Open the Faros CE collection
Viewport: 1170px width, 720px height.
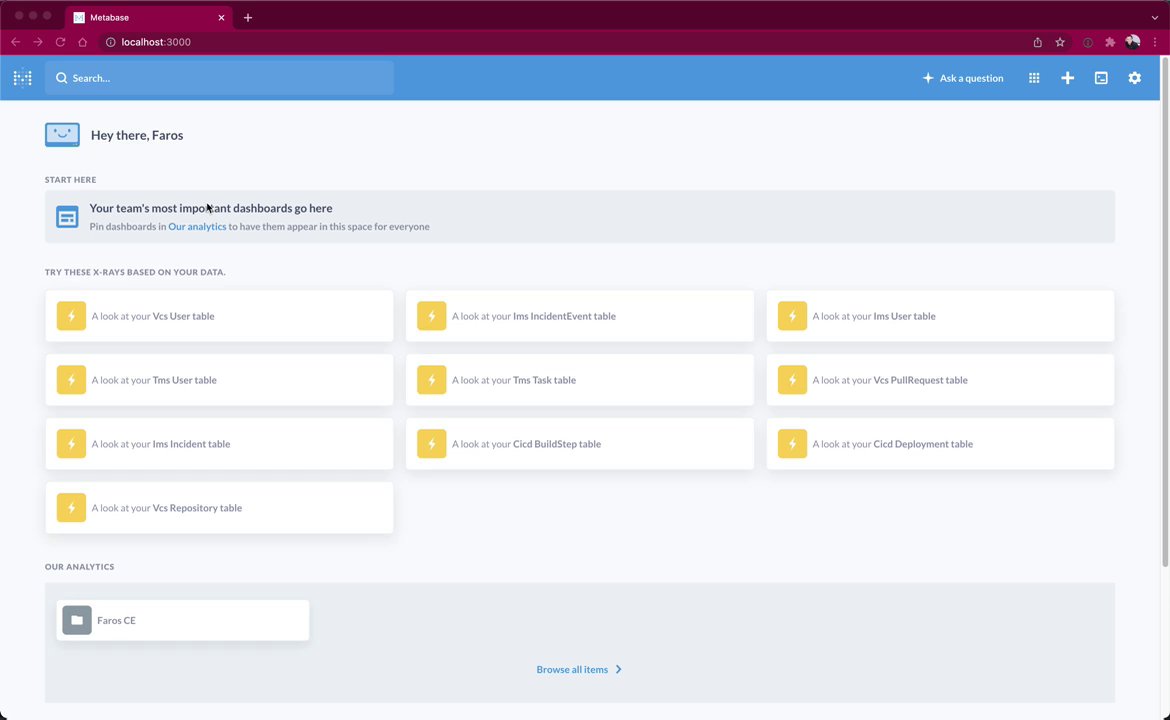pos(183,620)
